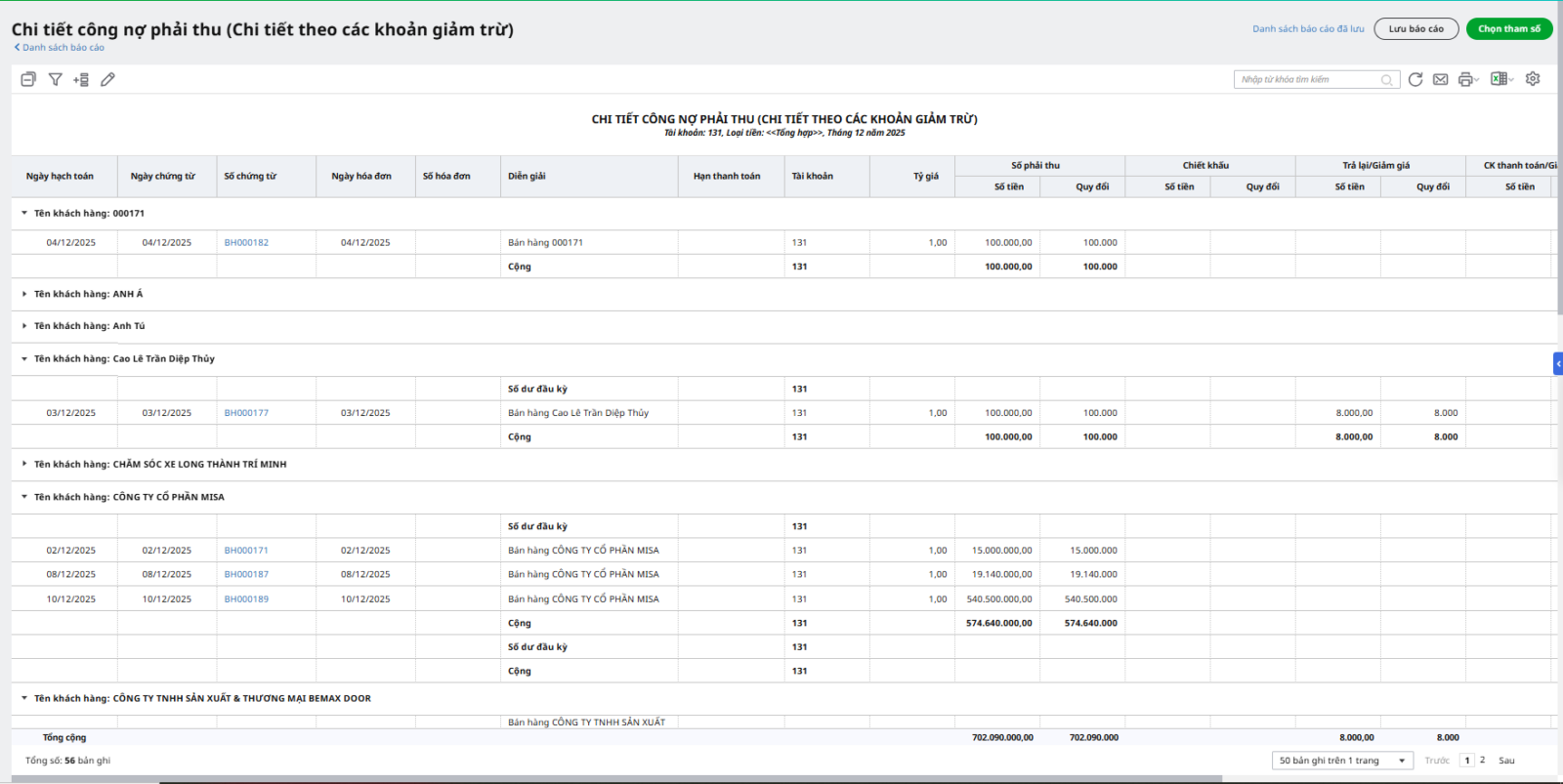This screenshot has width=1563, height=784.
Task: Click the collapse all groups icon
Action: pyautogui.click(x=28, y=79)
